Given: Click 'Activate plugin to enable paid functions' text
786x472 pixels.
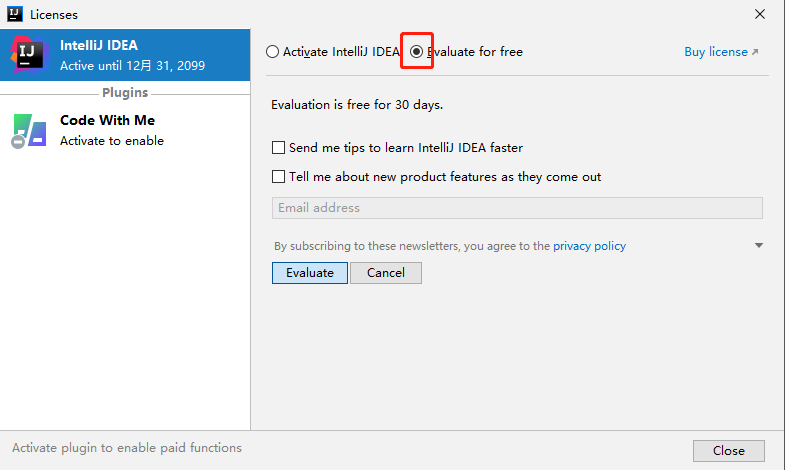Looking at the screenshot, I should 127,447.
